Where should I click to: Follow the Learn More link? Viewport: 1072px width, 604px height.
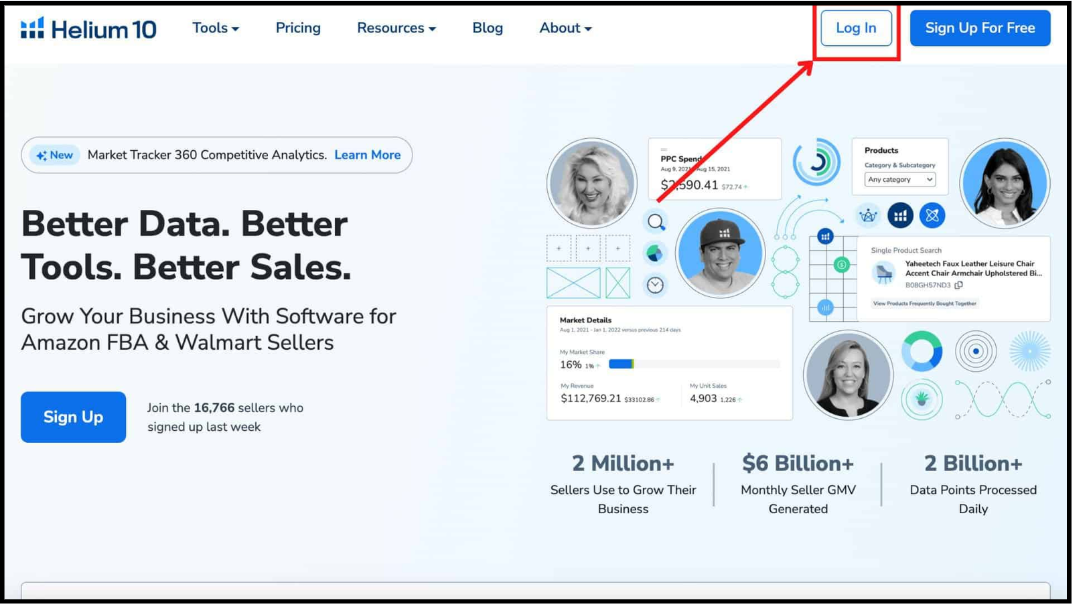(367, 155)
